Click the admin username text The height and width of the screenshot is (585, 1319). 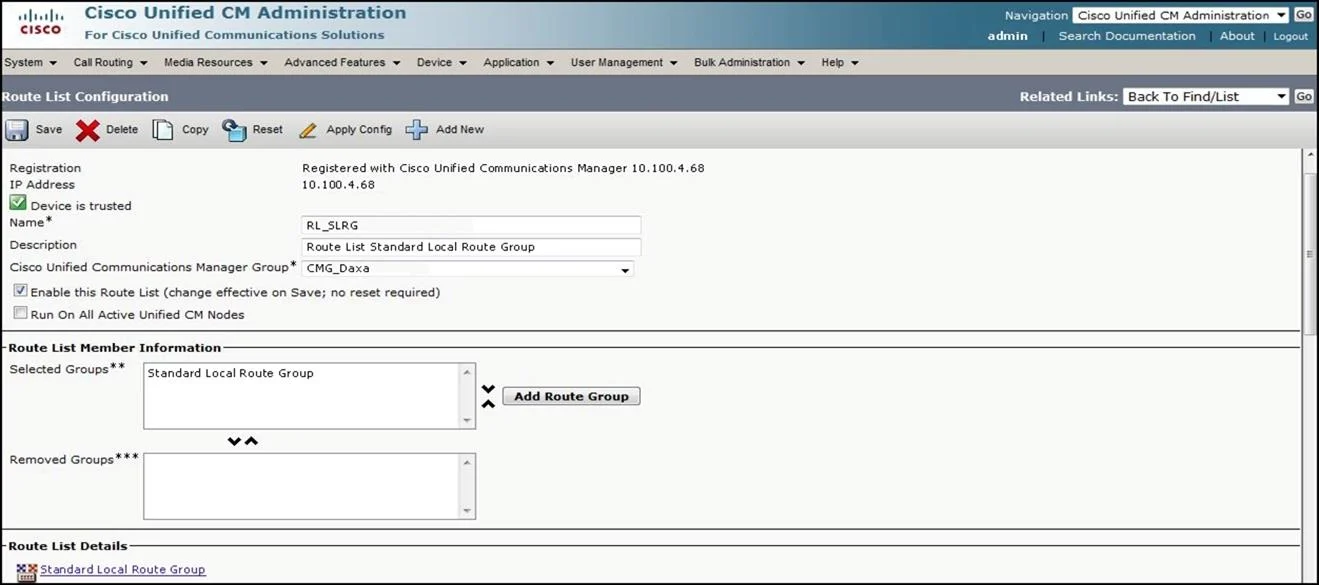point(1007,36)
